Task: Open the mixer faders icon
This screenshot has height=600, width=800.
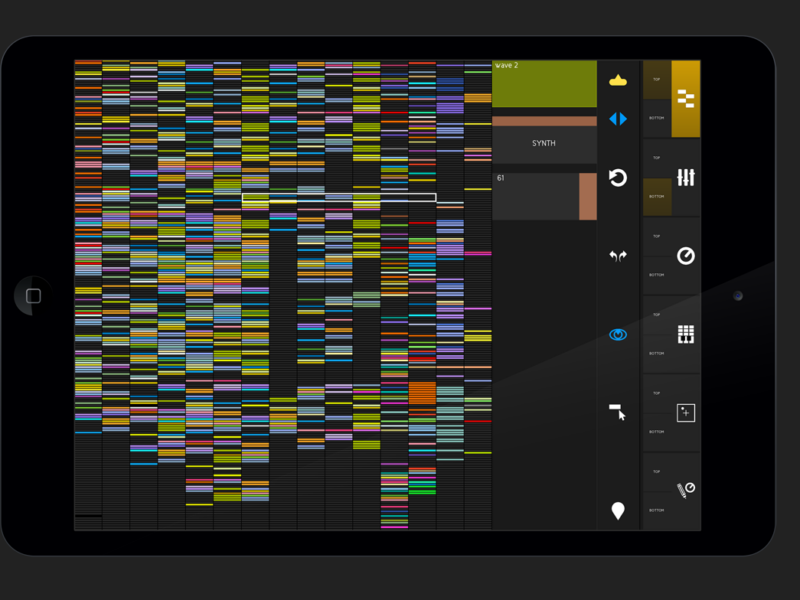Action: coord(686,177)
